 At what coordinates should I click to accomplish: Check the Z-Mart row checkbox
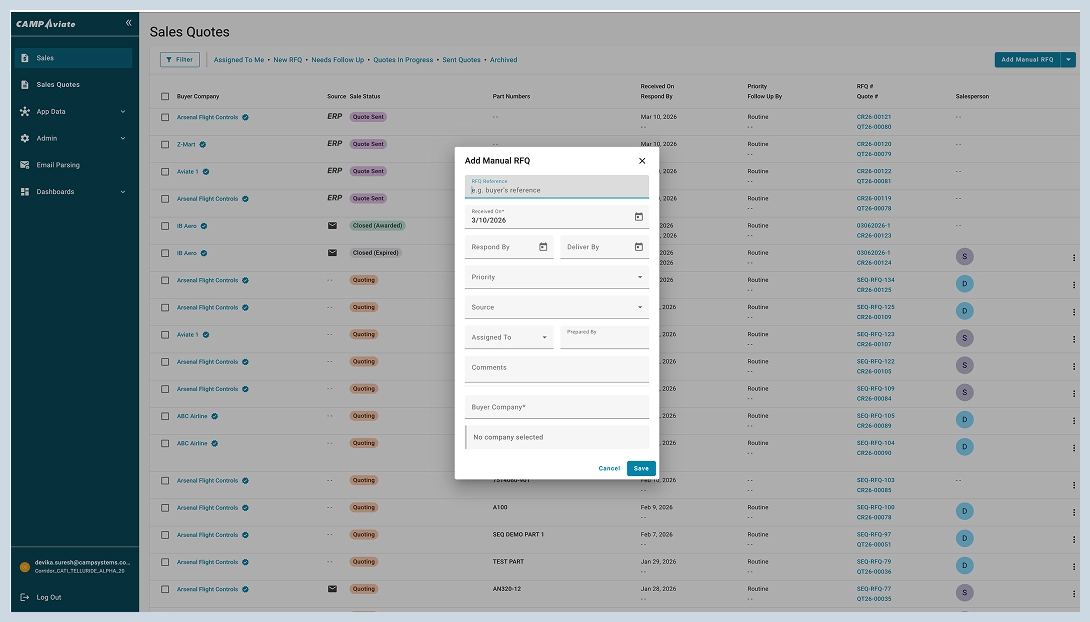point(165,145)
